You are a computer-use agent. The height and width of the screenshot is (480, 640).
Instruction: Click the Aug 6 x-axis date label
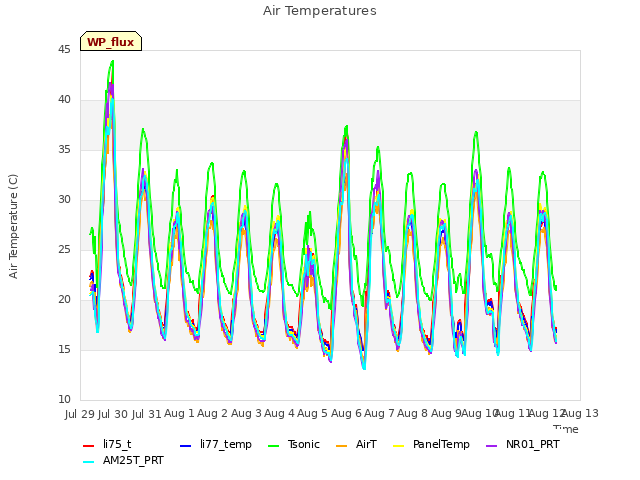(346, 414)
